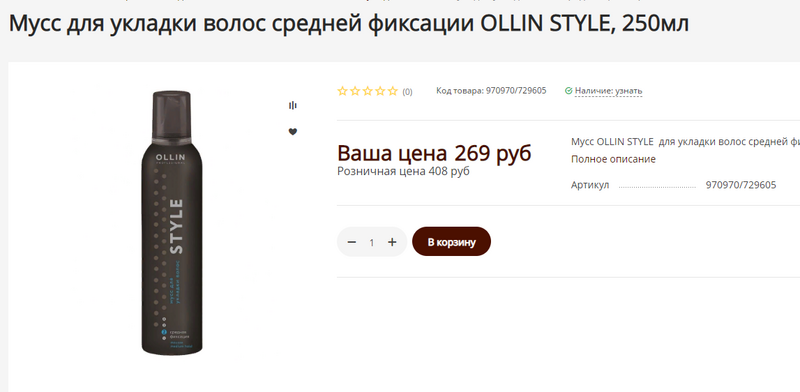Click the quantity input field showing 1
The width and height of the screenshot is (800, 392).
(x=372, y=242)
